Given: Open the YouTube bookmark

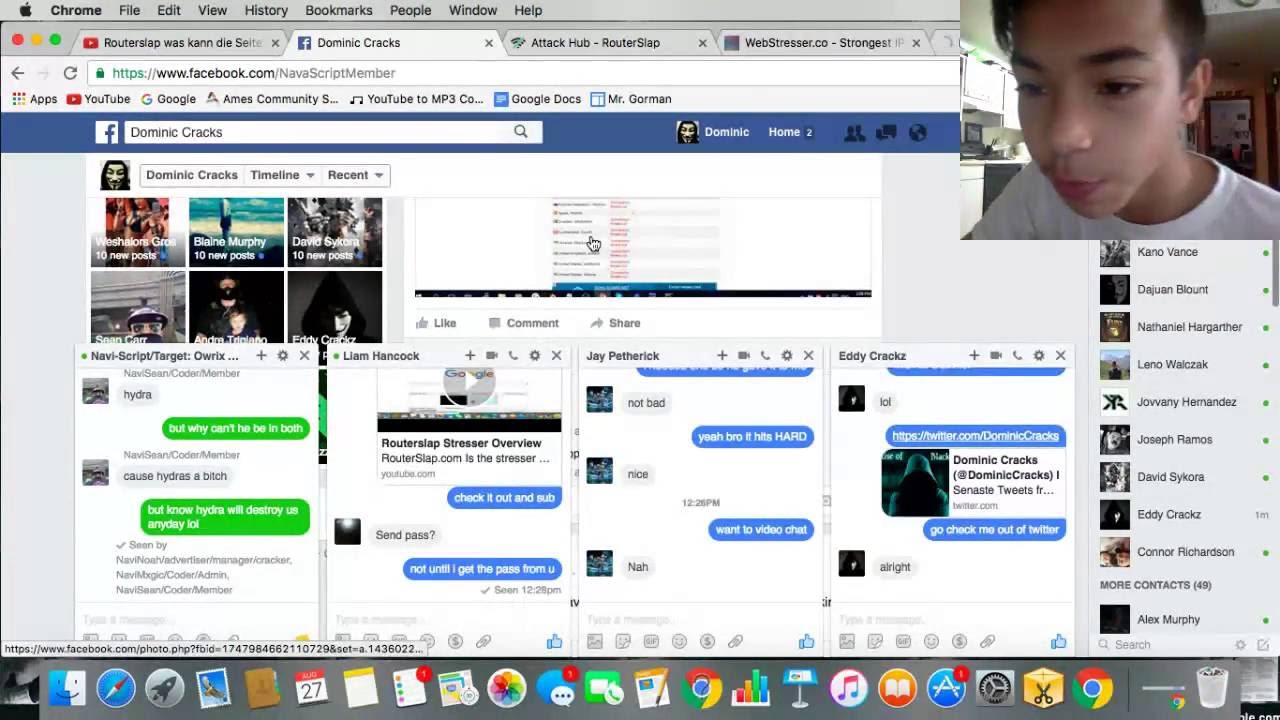Looking at the screenshot, I should pos(98,99).
